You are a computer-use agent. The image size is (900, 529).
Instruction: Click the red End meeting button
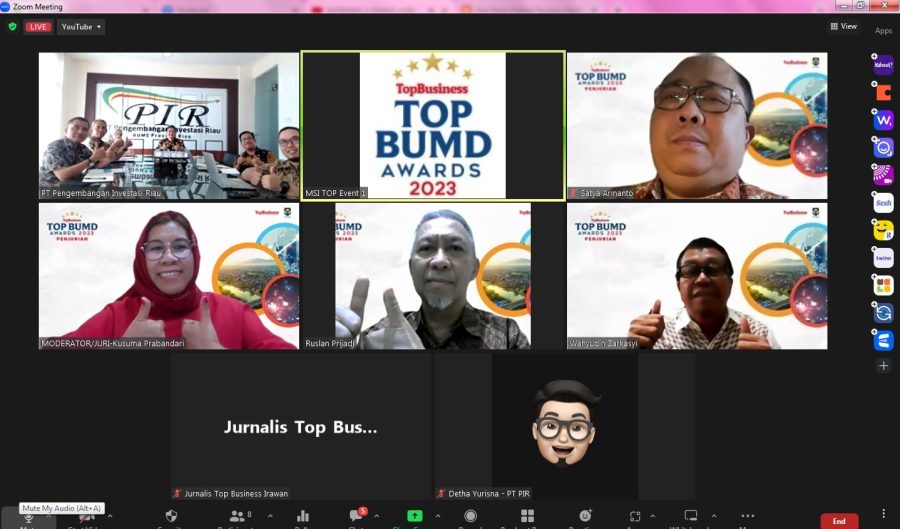pyautogui.click(x=839, y=520)
